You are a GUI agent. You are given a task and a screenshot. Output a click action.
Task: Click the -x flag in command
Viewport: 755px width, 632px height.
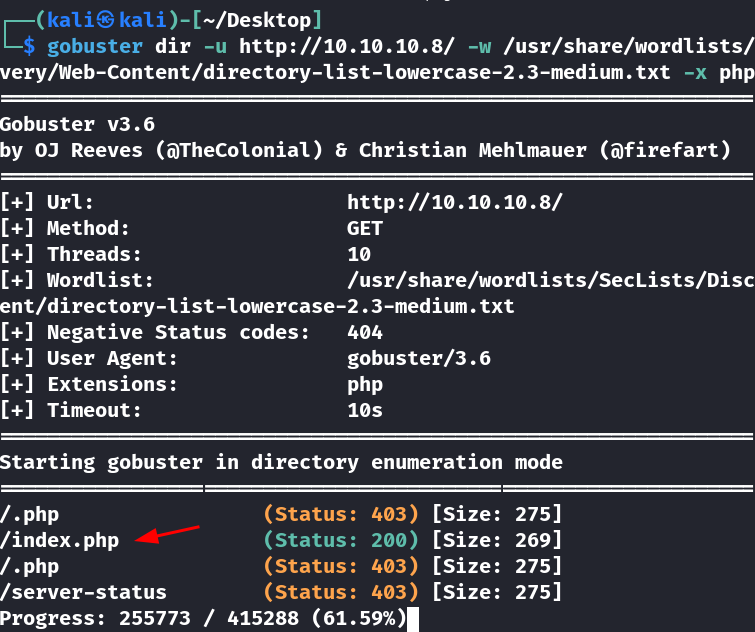point(695,72)
